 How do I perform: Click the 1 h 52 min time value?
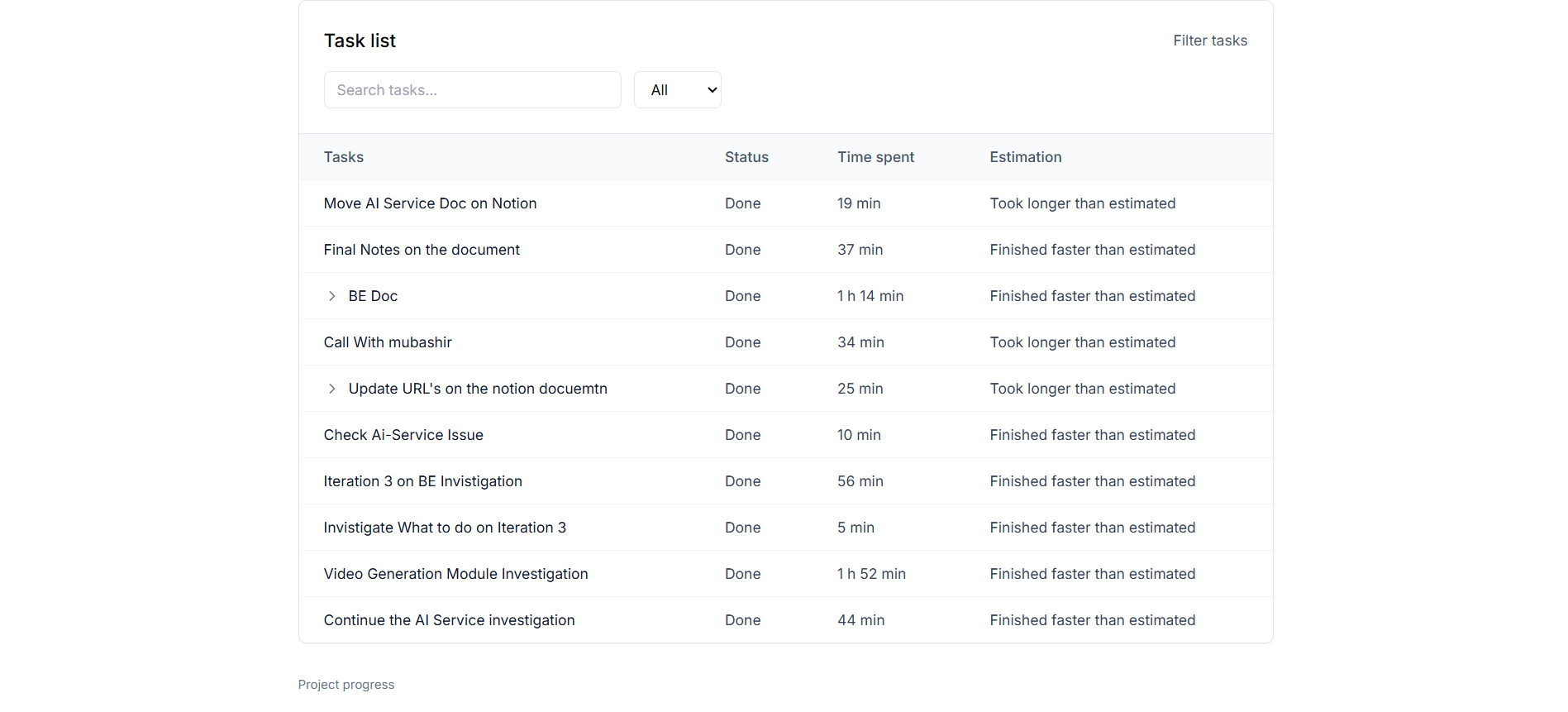click(x=871, y=574)
